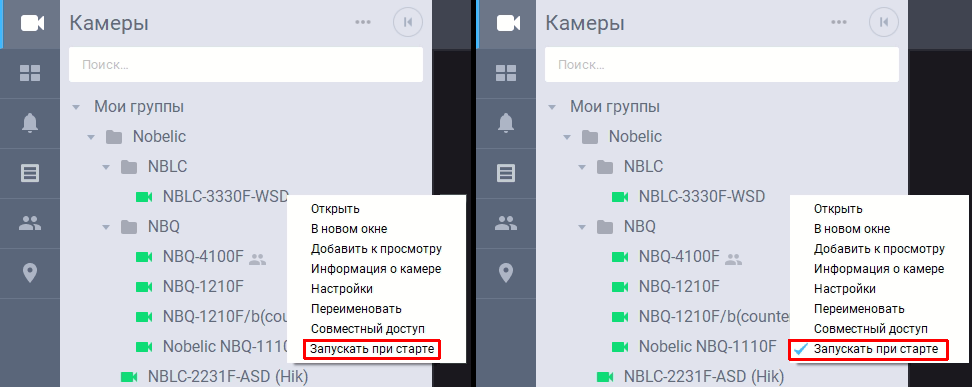
Task: Select NBLC-2231F-ASD (Hik) camera in right panel
Action: 704,376
